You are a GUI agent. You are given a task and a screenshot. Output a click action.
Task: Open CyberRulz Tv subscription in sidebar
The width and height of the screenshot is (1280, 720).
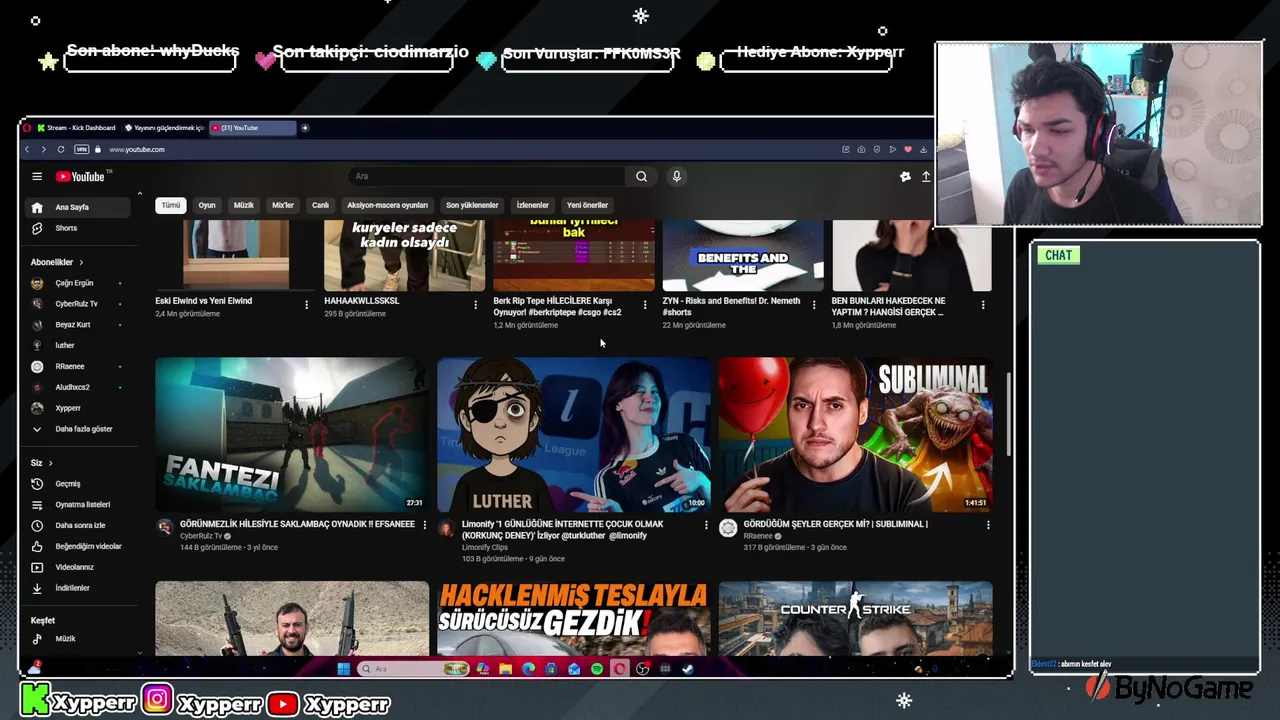tap(79, 304)
